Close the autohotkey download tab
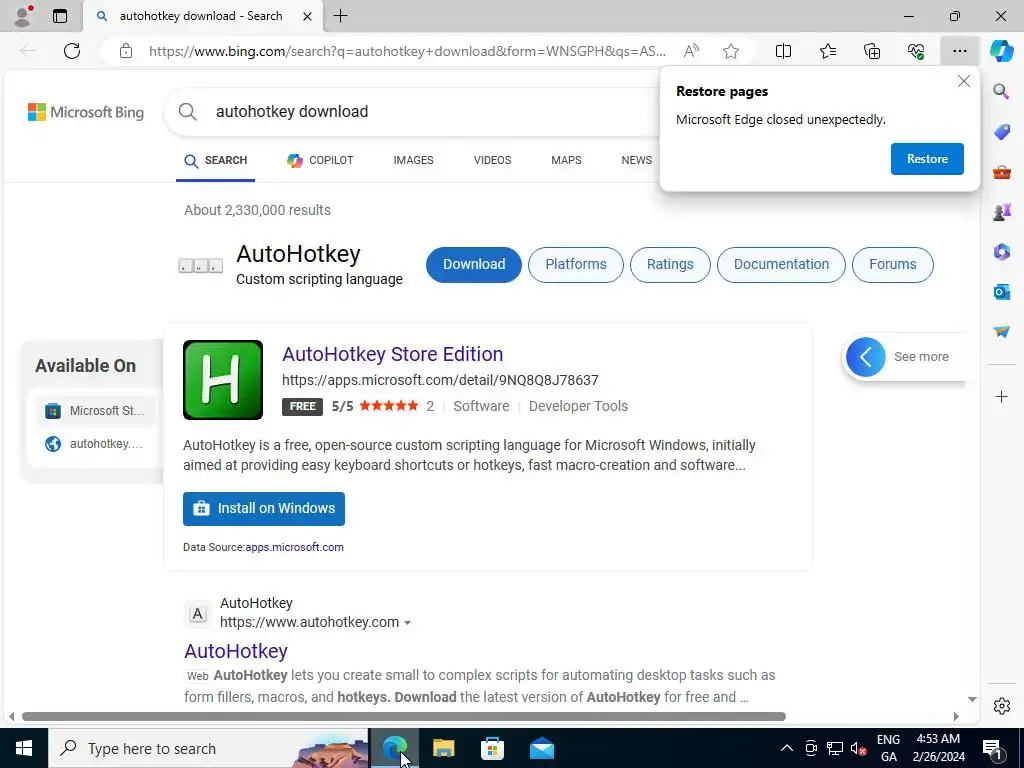This screenshot has height=768, width=1024. (307, 16)
